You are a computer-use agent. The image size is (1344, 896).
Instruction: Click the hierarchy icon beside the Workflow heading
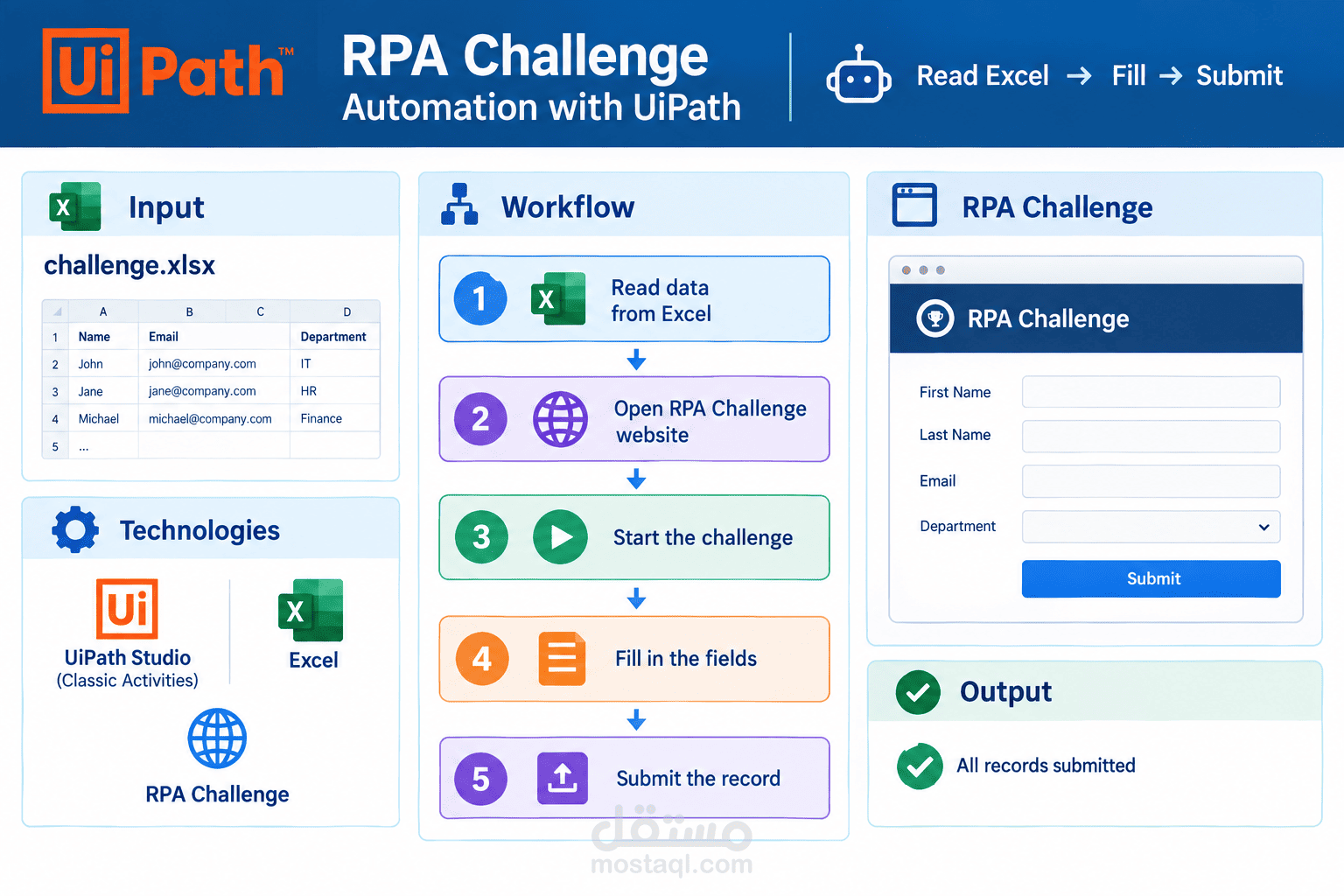coord(459,205)
